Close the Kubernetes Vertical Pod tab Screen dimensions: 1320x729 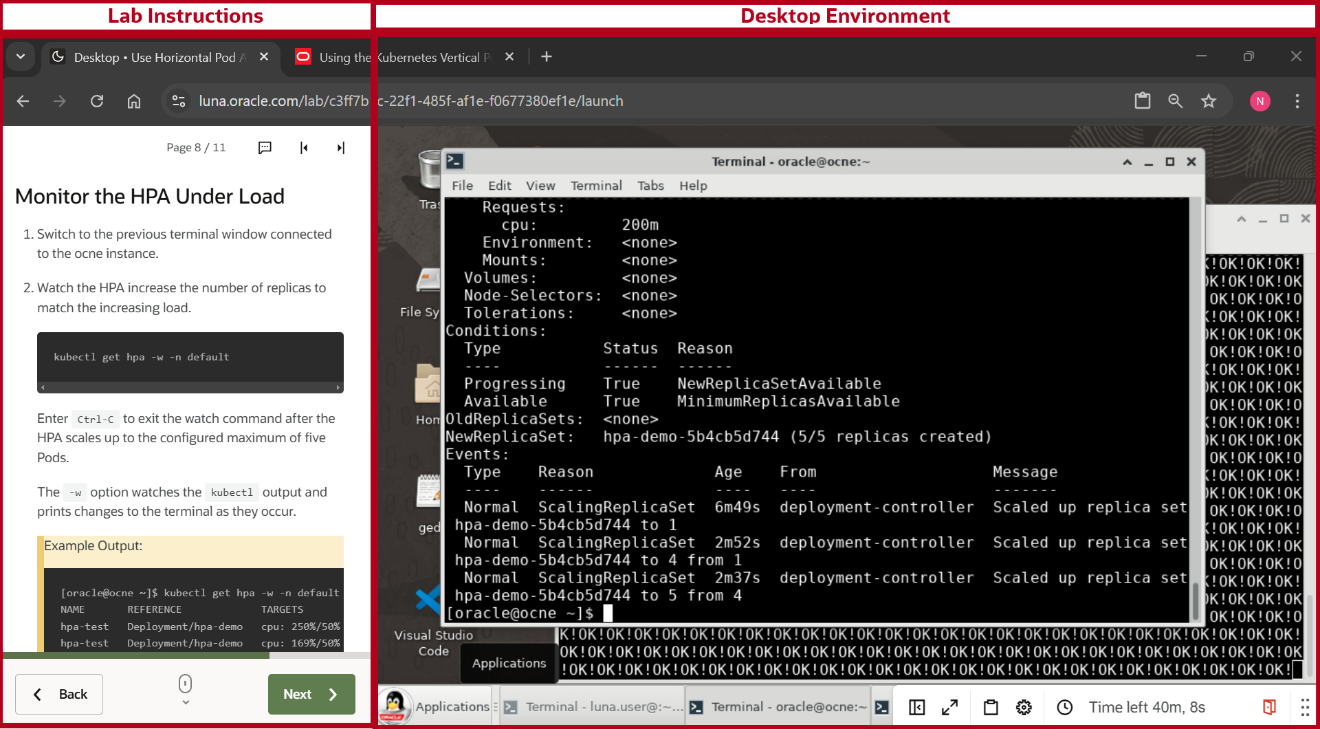coord(509,57)
